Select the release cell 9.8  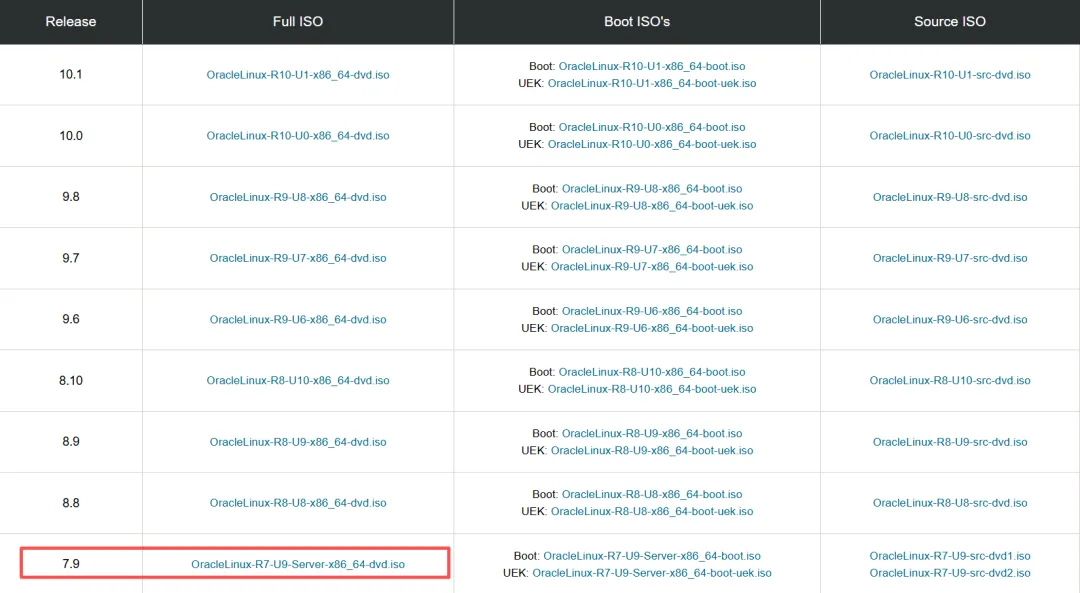[71, 197]
